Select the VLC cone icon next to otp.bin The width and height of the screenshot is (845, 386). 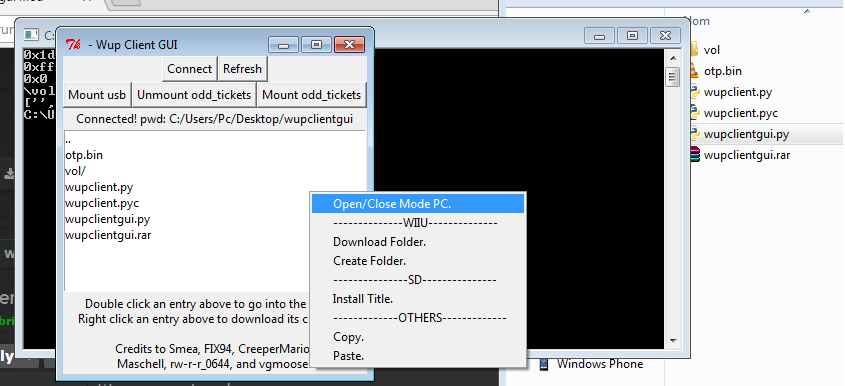(x=694, y=71)
